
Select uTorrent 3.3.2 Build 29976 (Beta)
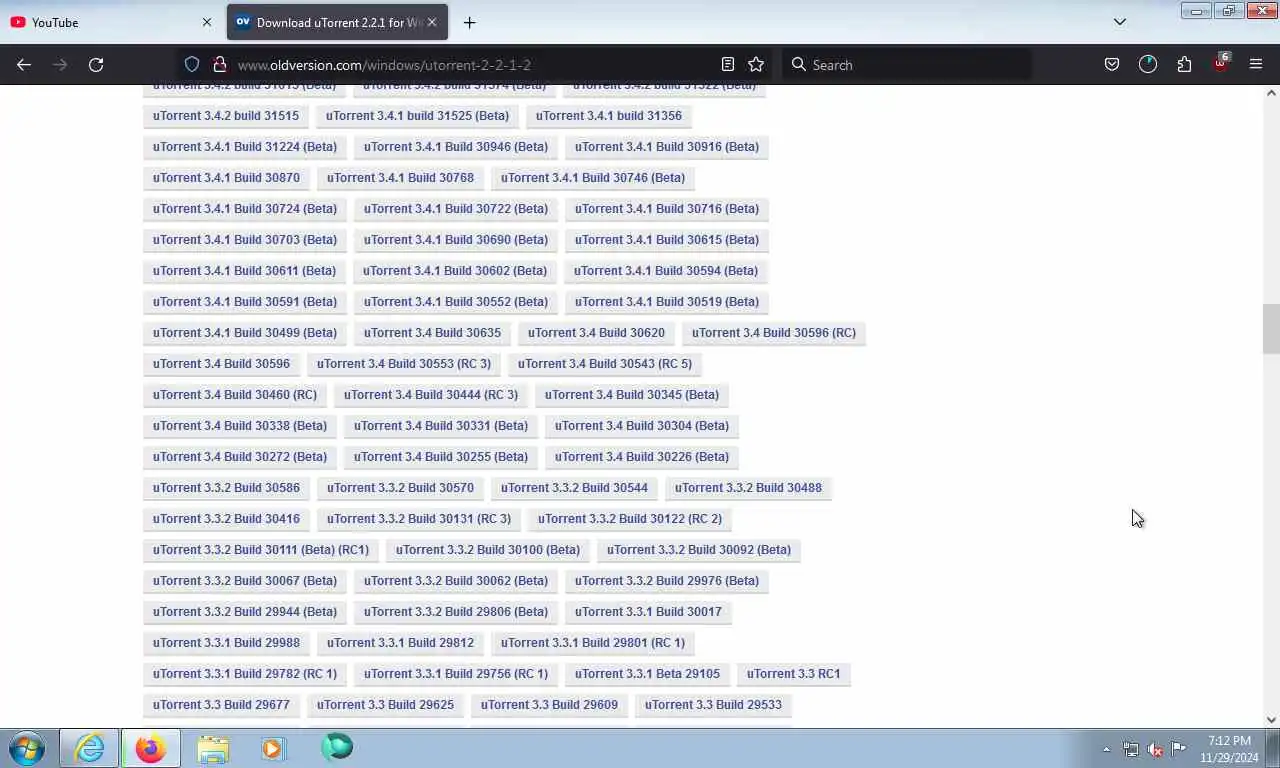click(667, 581)
